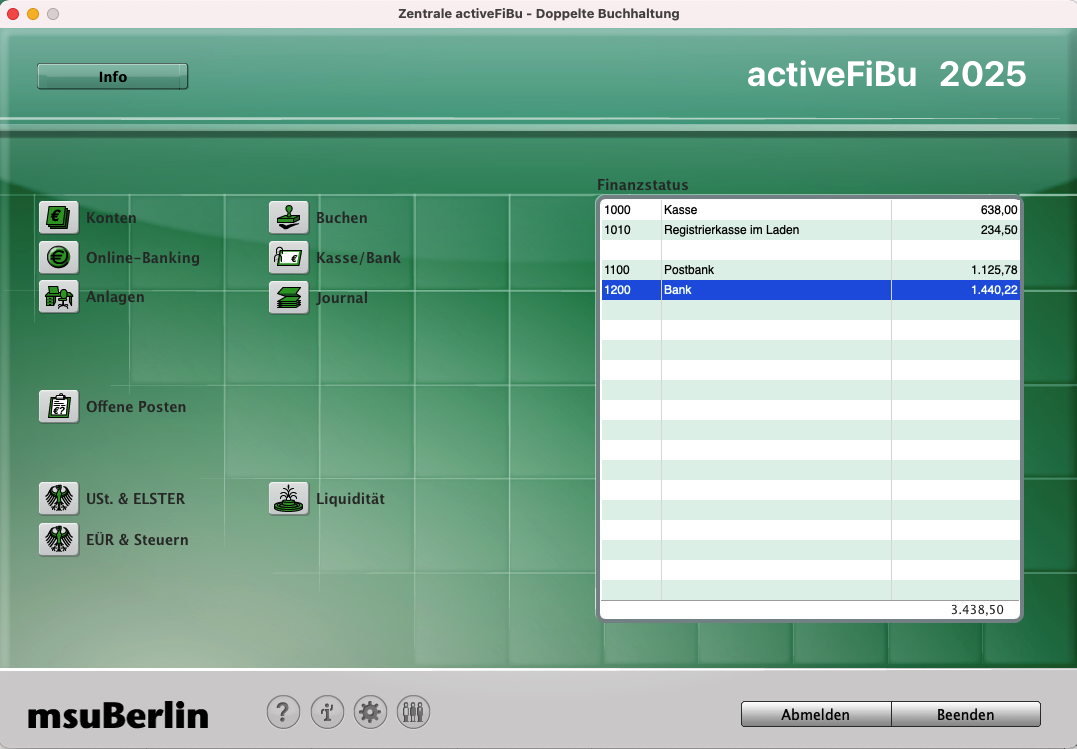Screen dimensions: 1077x749
Task: Open the EÜR & Steuern eagle icon
Action: 59,539
